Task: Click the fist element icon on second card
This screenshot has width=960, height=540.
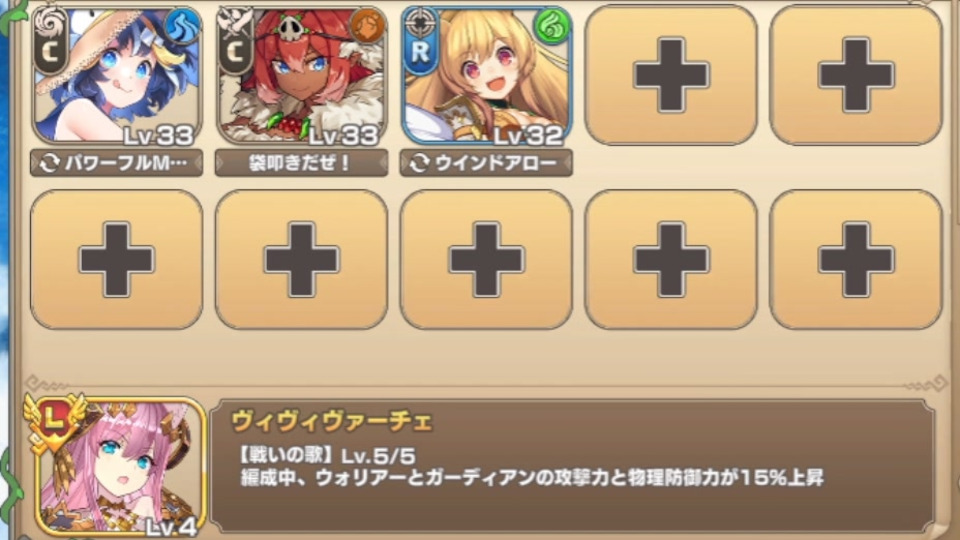Action: pos(367,26)
